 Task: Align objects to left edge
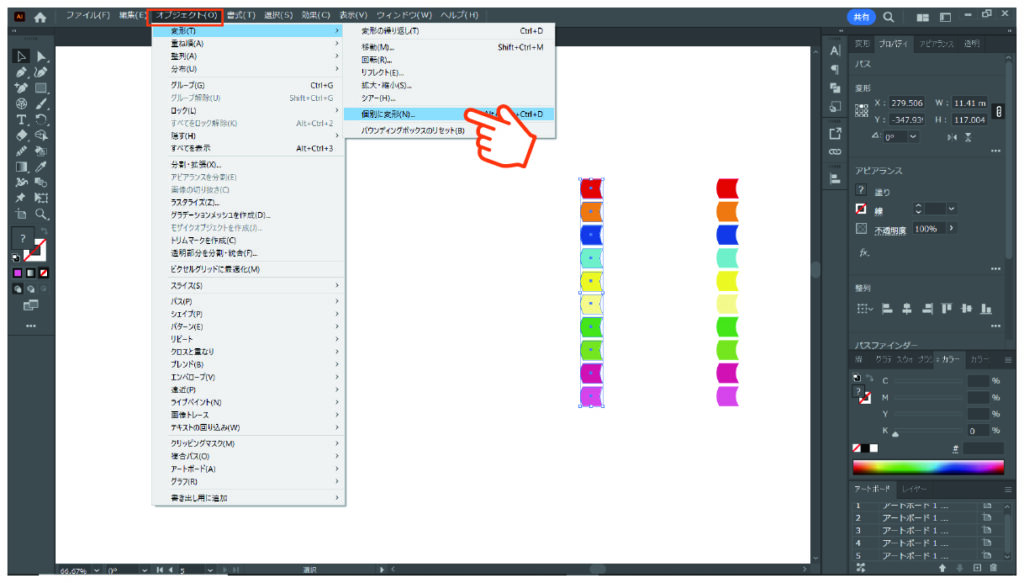[x=888, y=309]
